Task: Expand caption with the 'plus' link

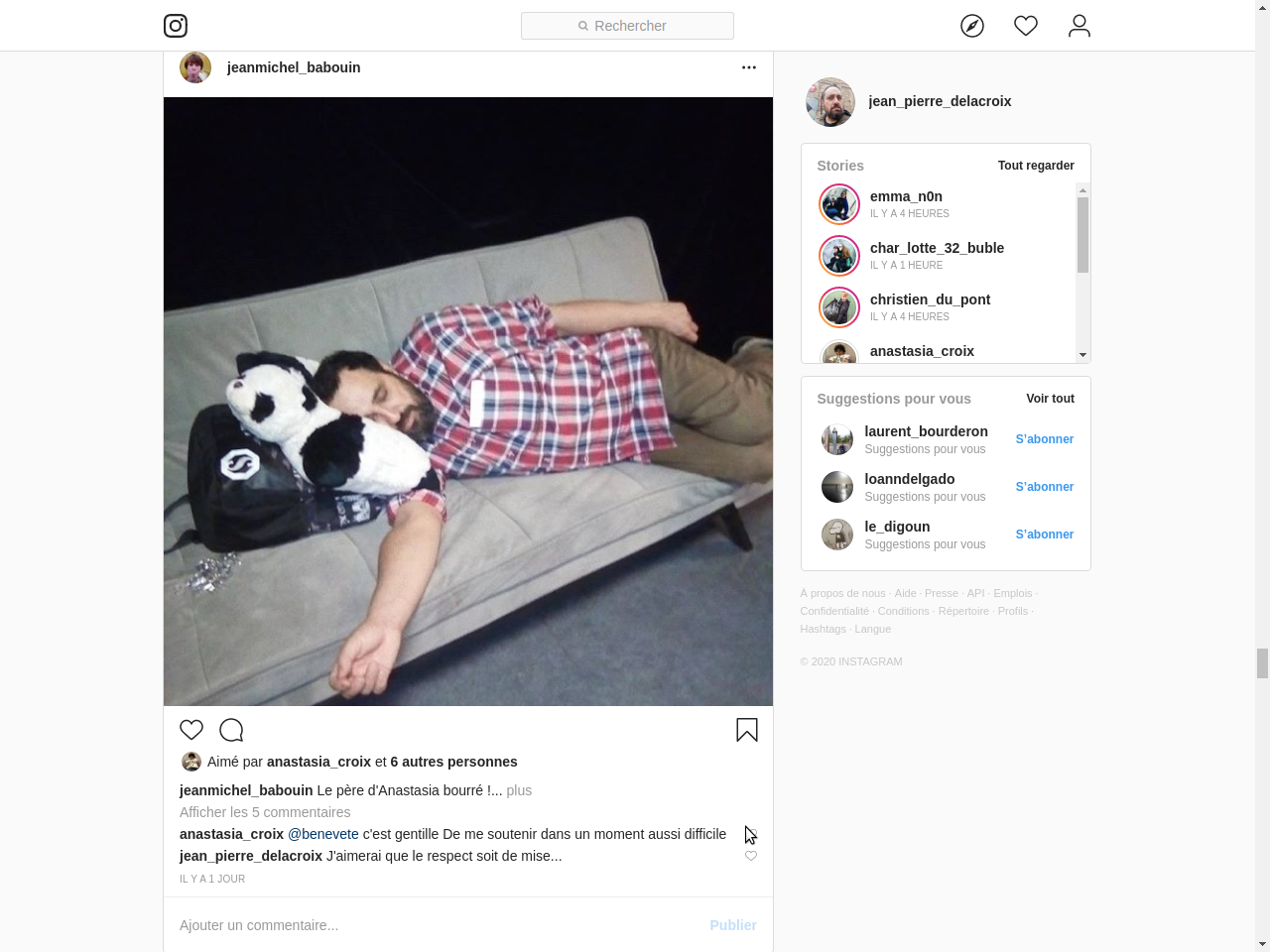Action: click(x=519, y=790)
